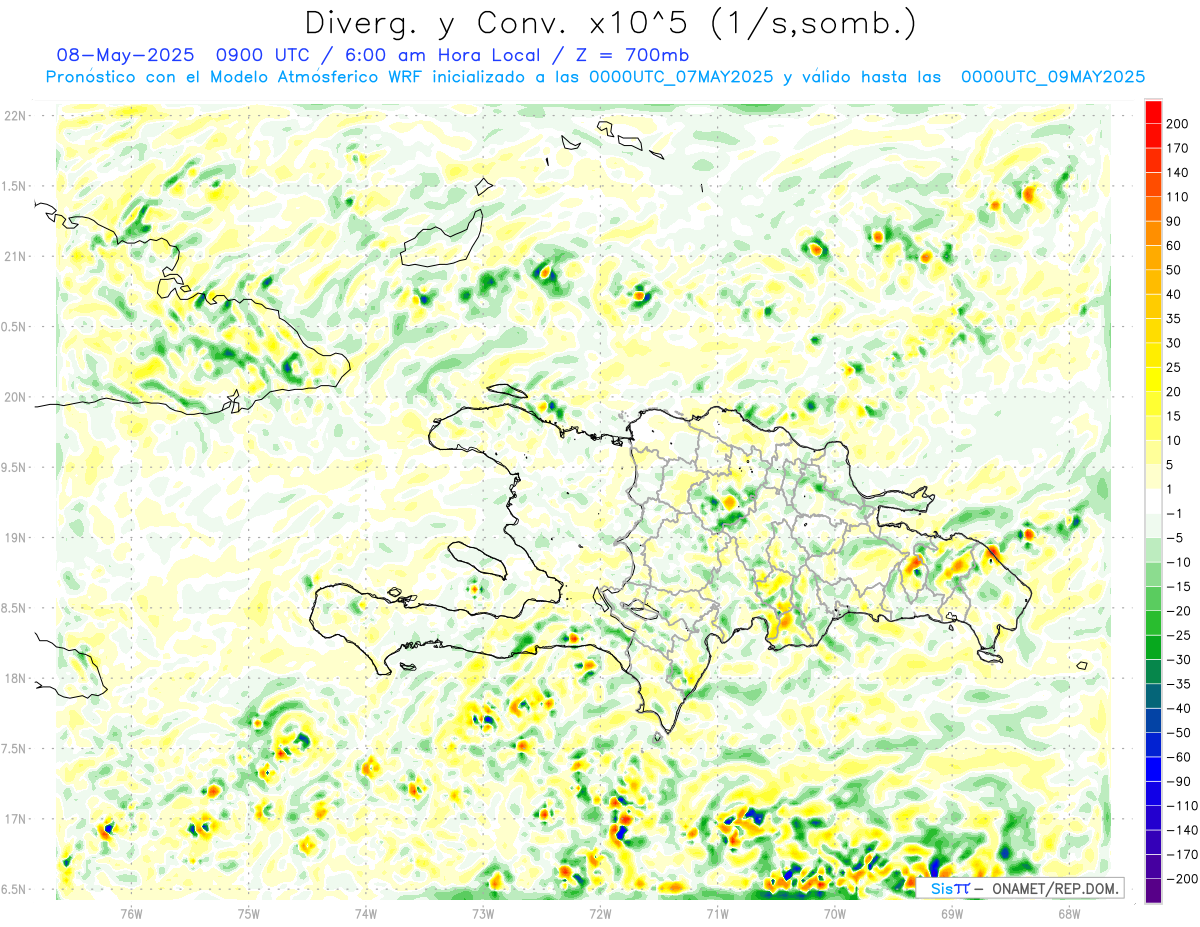This screenshot has width=1200, height=927.
Task: Click the "22N" latitude label
Action: click(15, 116)
